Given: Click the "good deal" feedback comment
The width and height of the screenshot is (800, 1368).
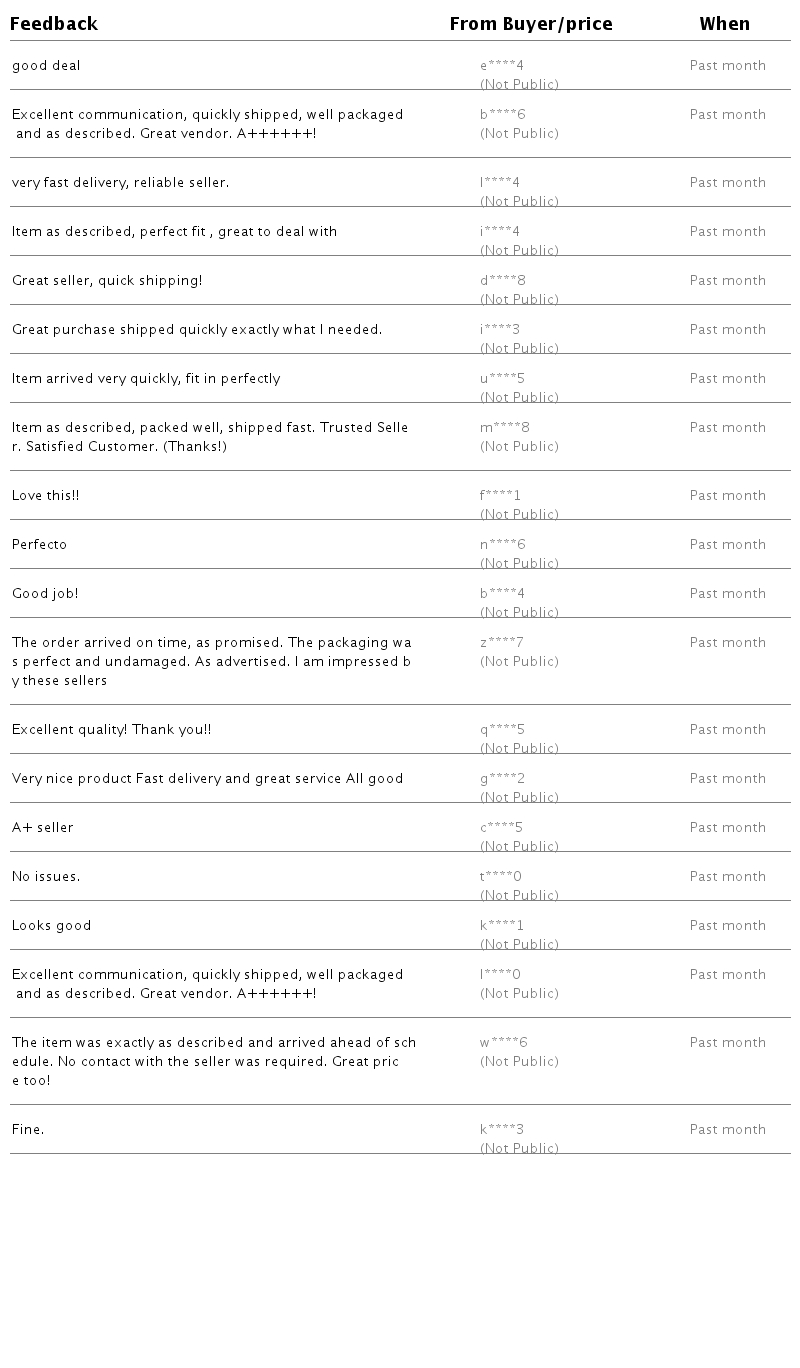Looking at the screenshot, I should point(46,66).
